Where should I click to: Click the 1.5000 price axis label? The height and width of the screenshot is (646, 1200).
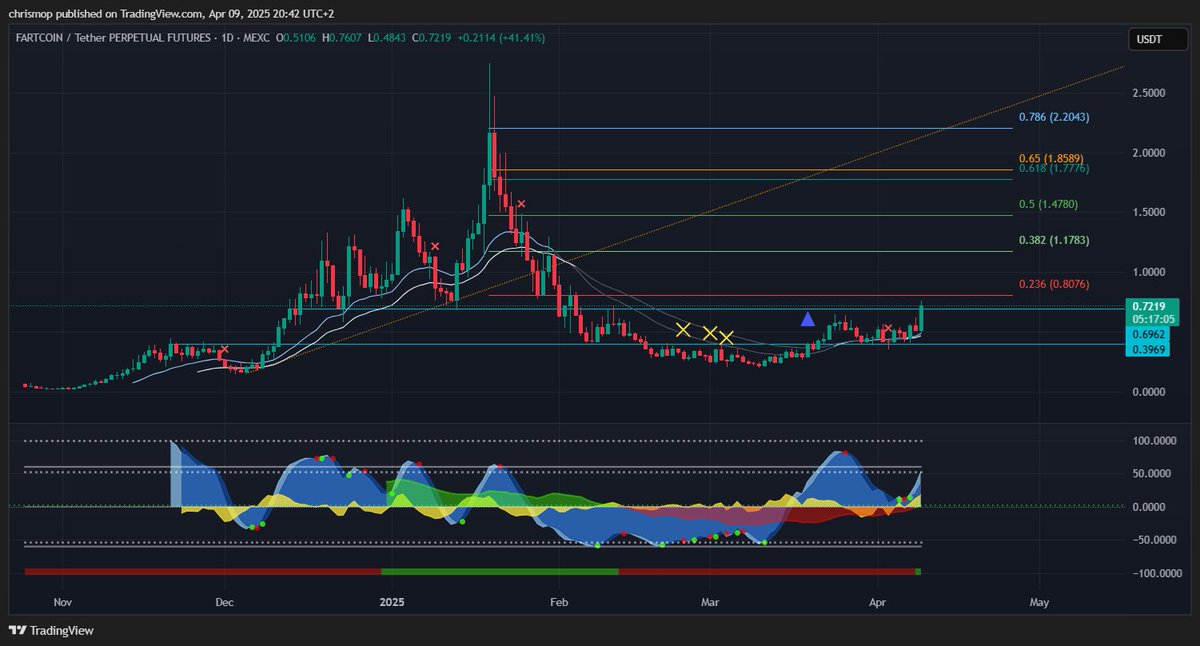click(x=1148, y=213)
